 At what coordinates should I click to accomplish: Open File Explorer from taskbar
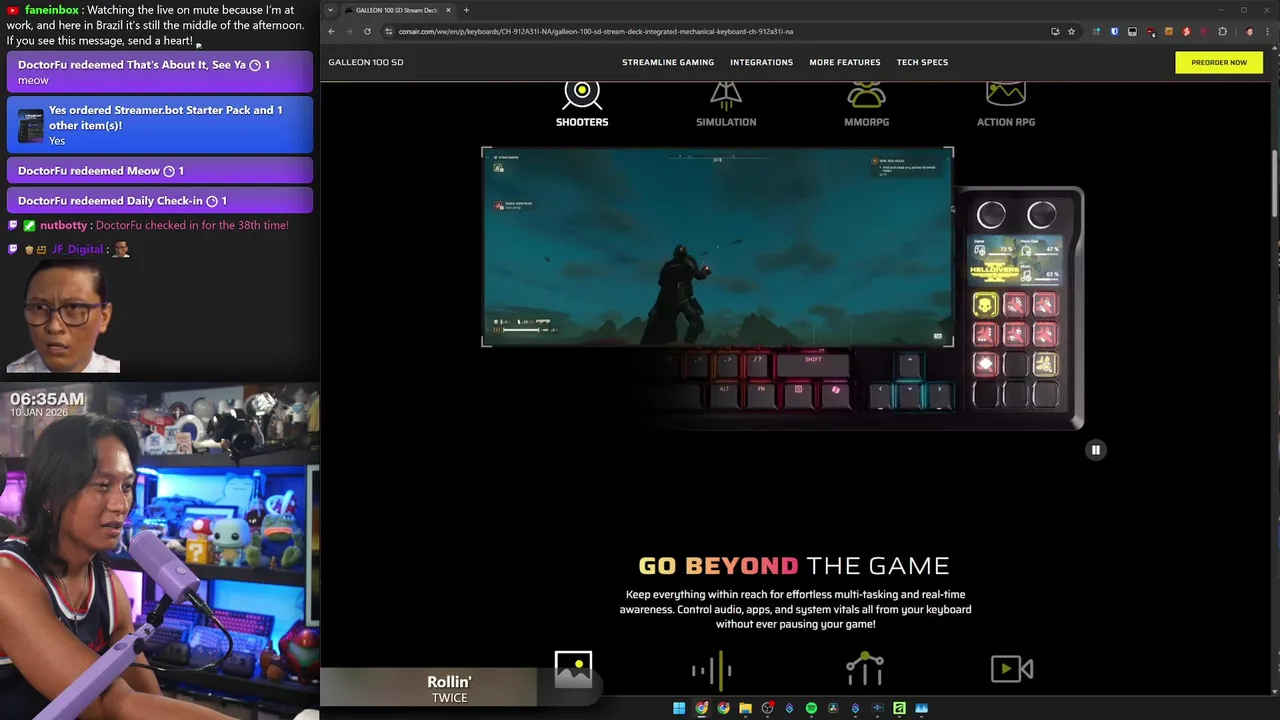coord(745,708)
